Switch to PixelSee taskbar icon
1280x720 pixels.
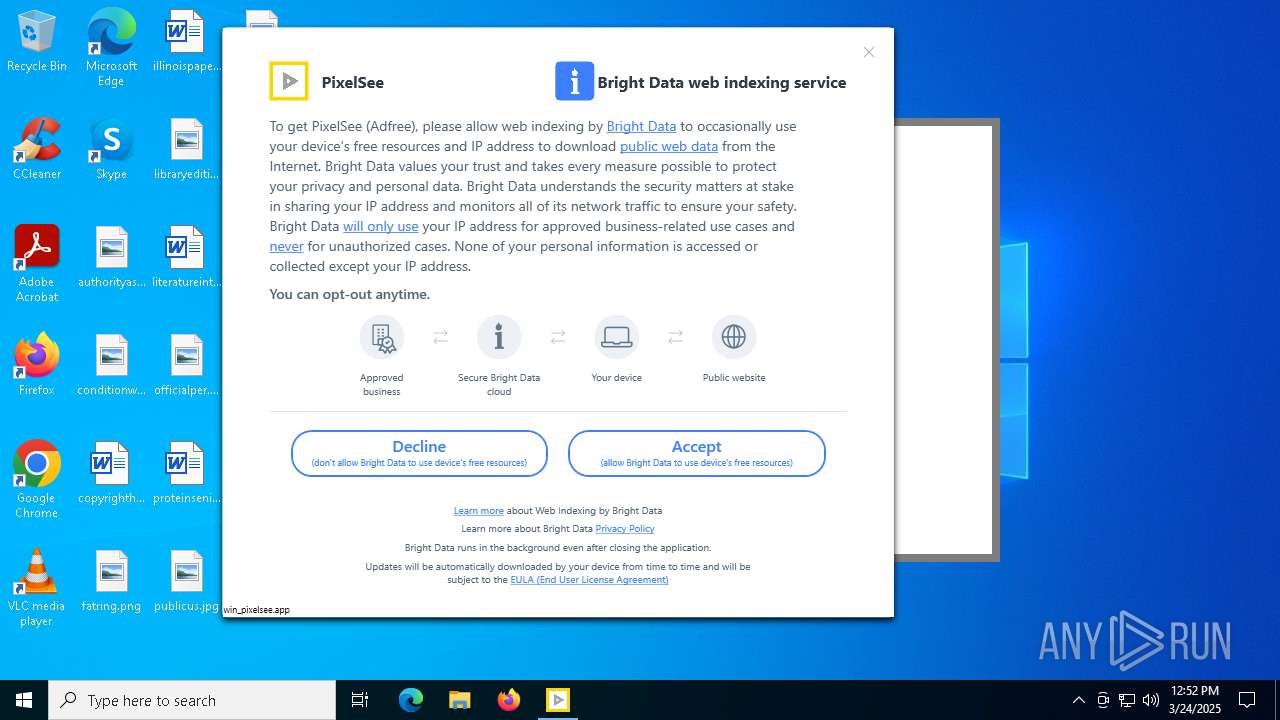point(557,700)
